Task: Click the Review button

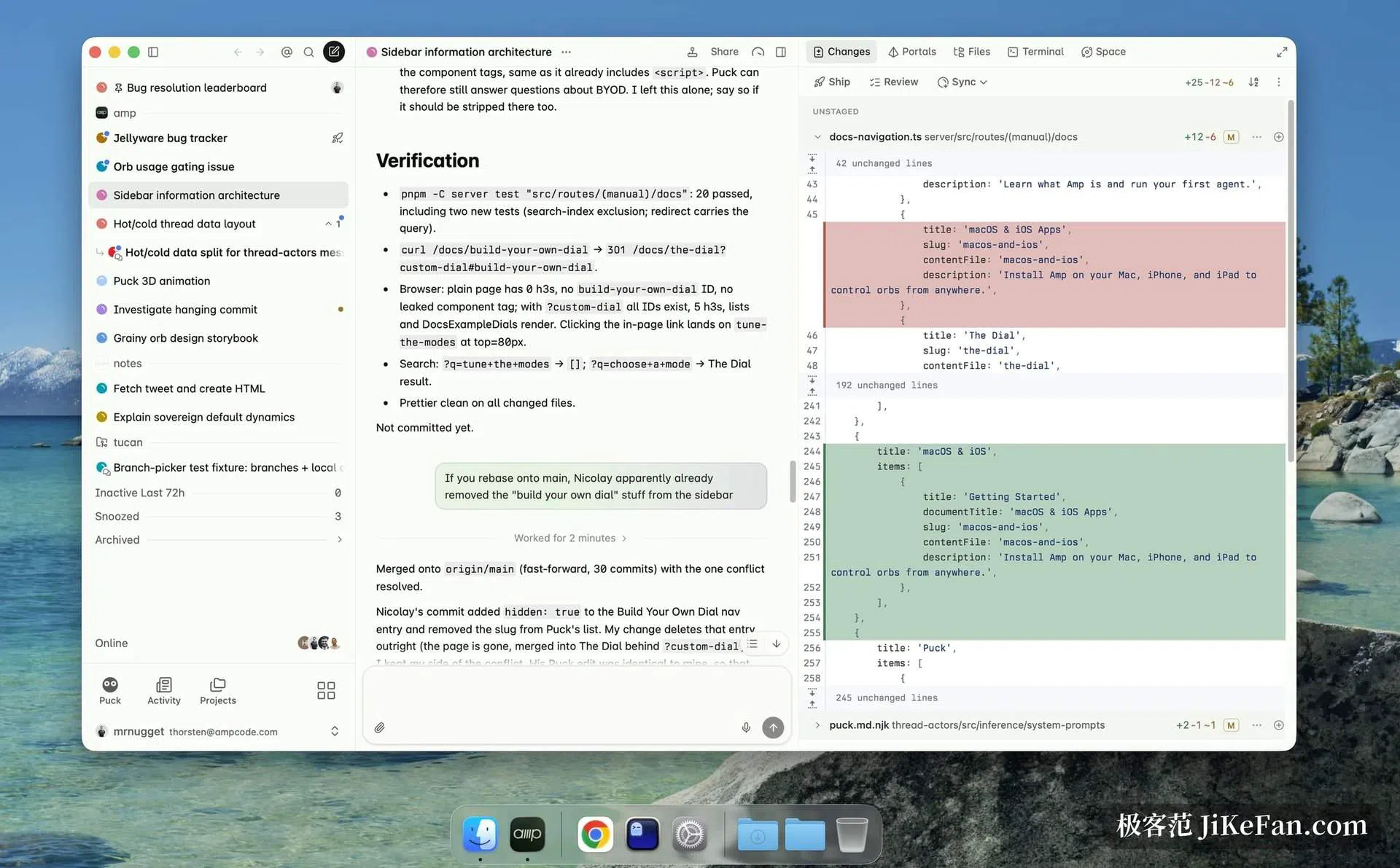Action: pyautogui.click(x=893, y=82)
